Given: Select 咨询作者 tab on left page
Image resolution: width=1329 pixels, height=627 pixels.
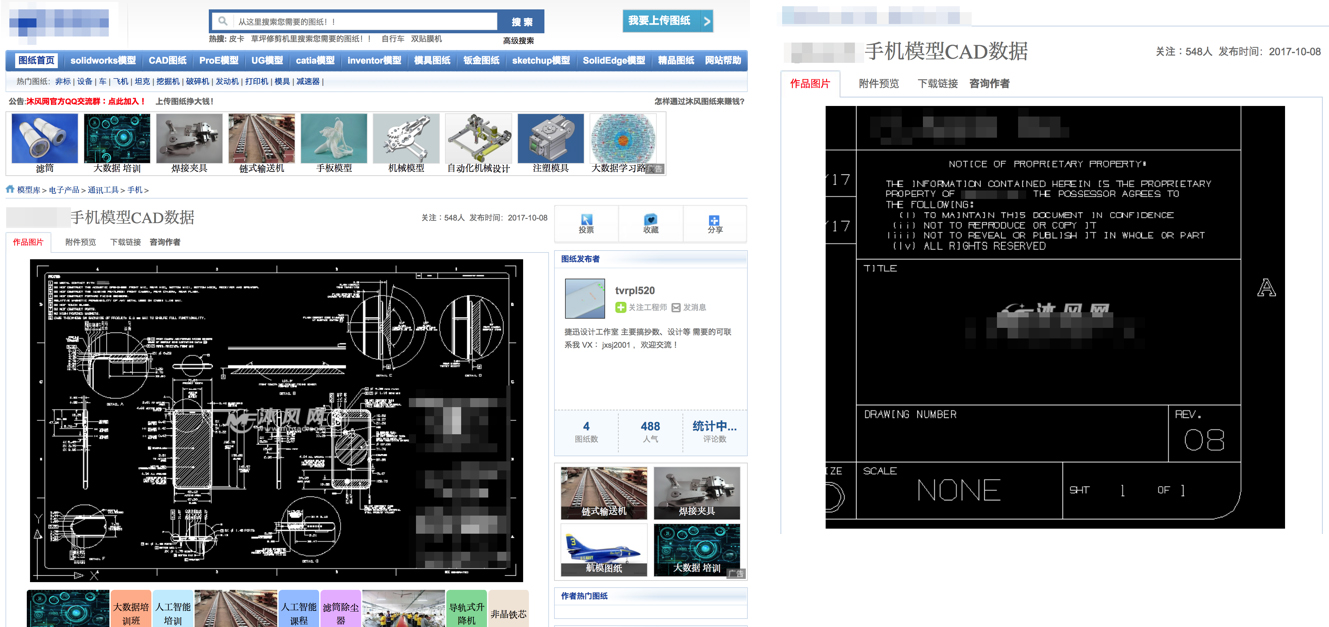Looking at the screenshot, I should [165, 242].
